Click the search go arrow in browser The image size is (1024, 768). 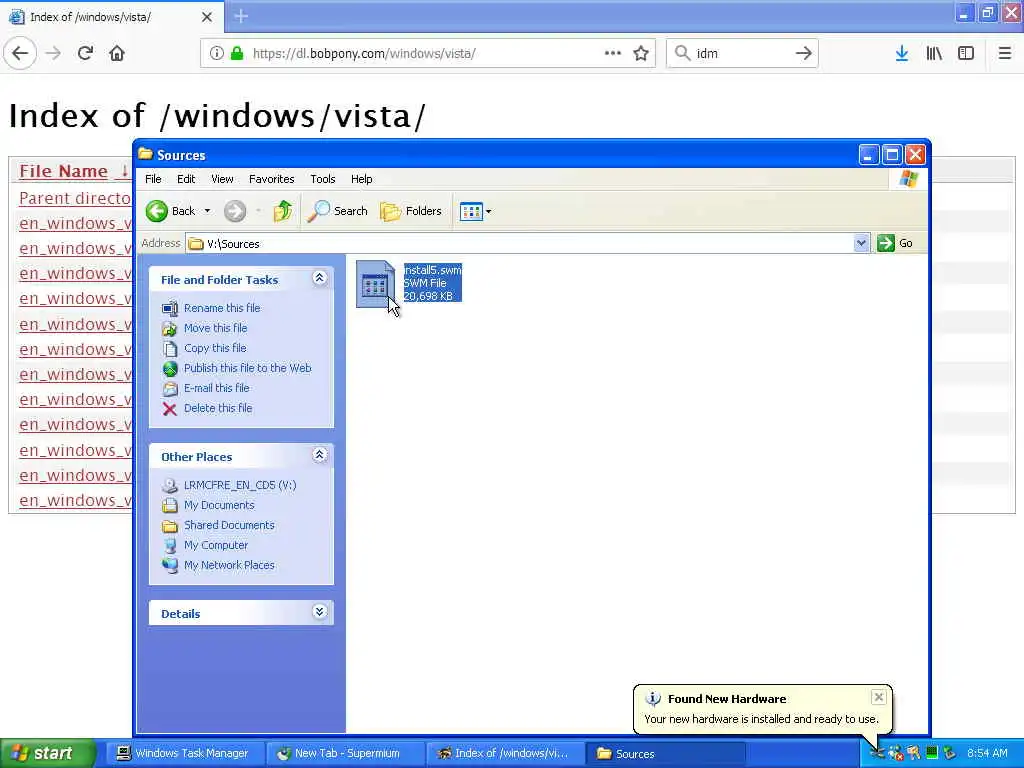(x=804, y=53)
